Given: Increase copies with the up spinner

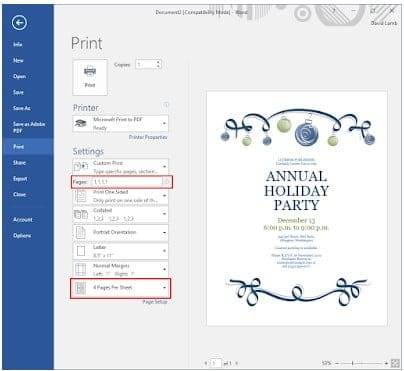Looking at the screenshot, I should pos(158,62).
